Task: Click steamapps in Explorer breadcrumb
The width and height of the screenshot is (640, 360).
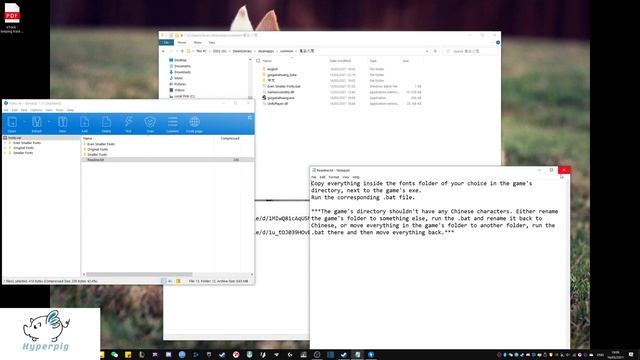Action: (x=266, y=51)
